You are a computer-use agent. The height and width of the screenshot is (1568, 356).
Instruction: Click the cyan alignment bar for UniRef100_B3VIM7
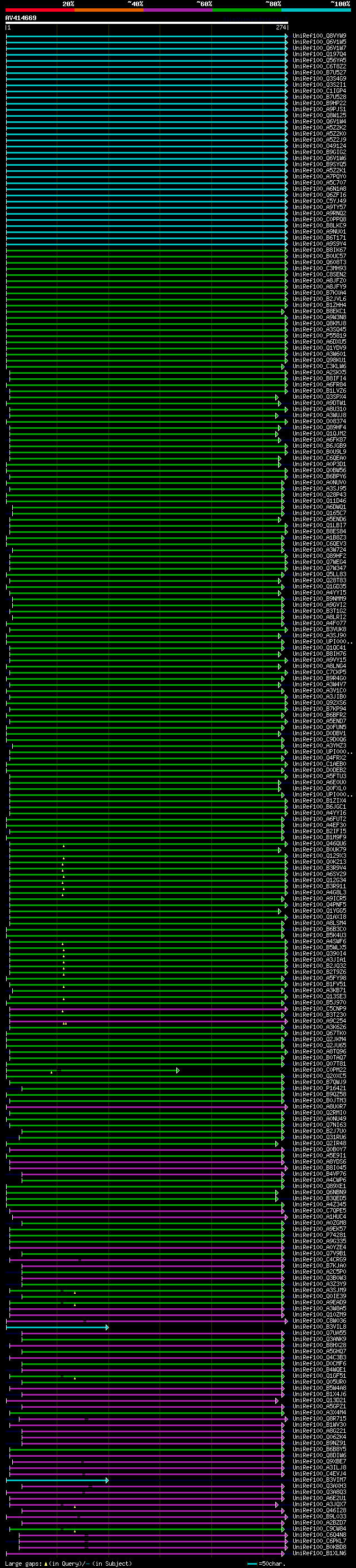tap(57, 1480)
